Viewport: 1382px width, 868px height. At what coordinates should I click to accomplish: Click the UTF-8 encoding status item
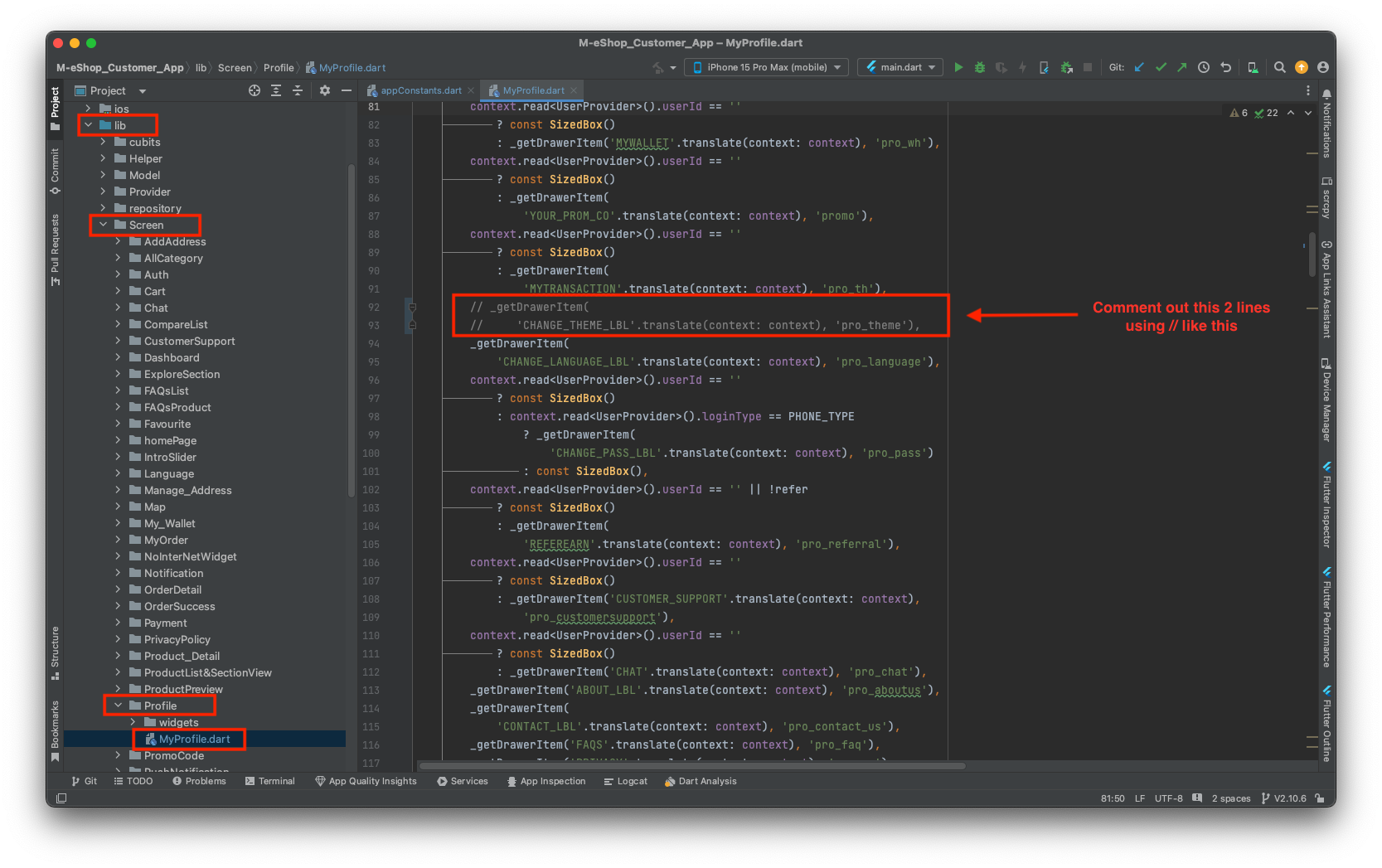(1168, 798)
